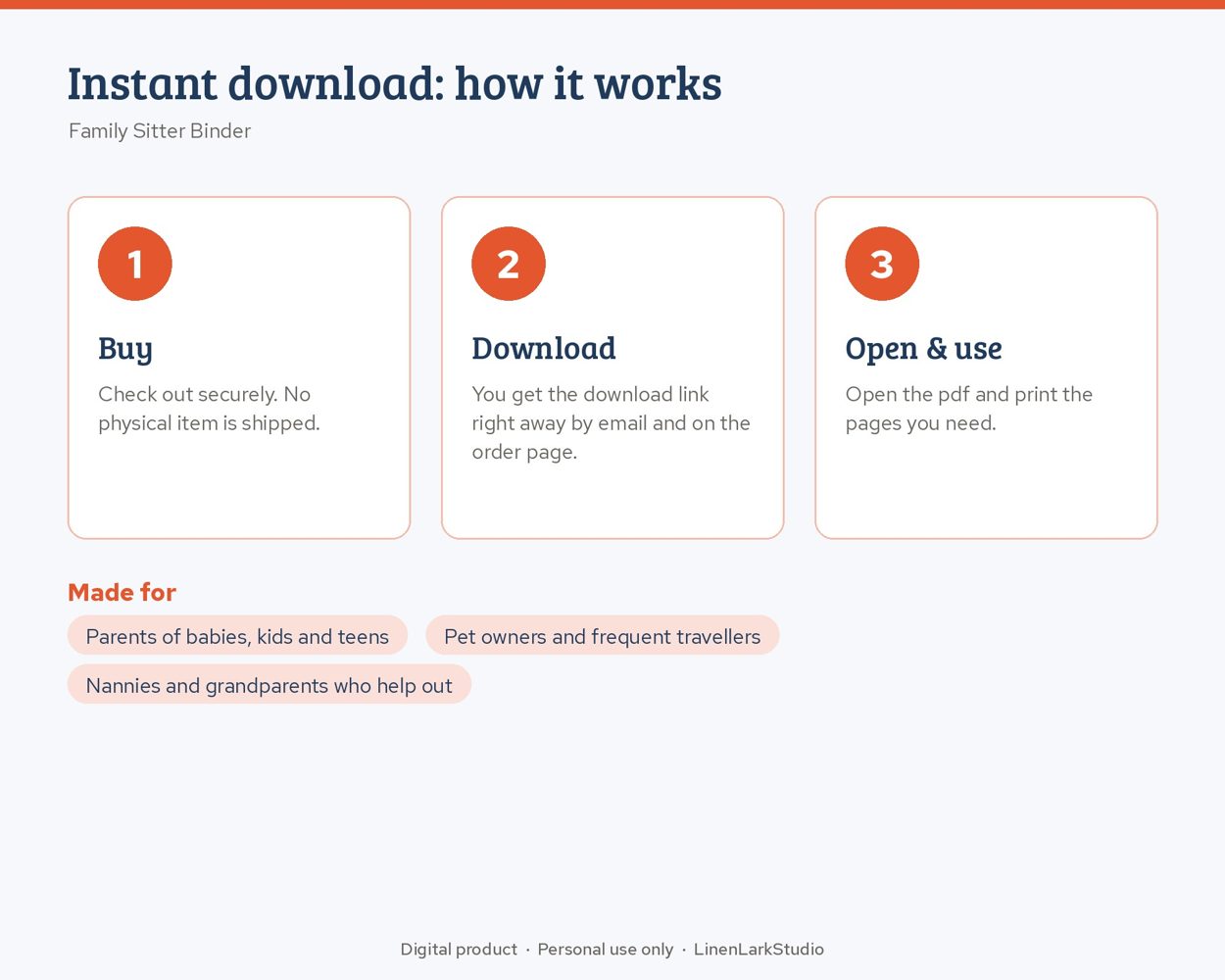1225x980 pixels.
Task: Click the 'Made for' section label
Action: pyautogui.click(x=122, y=592)
